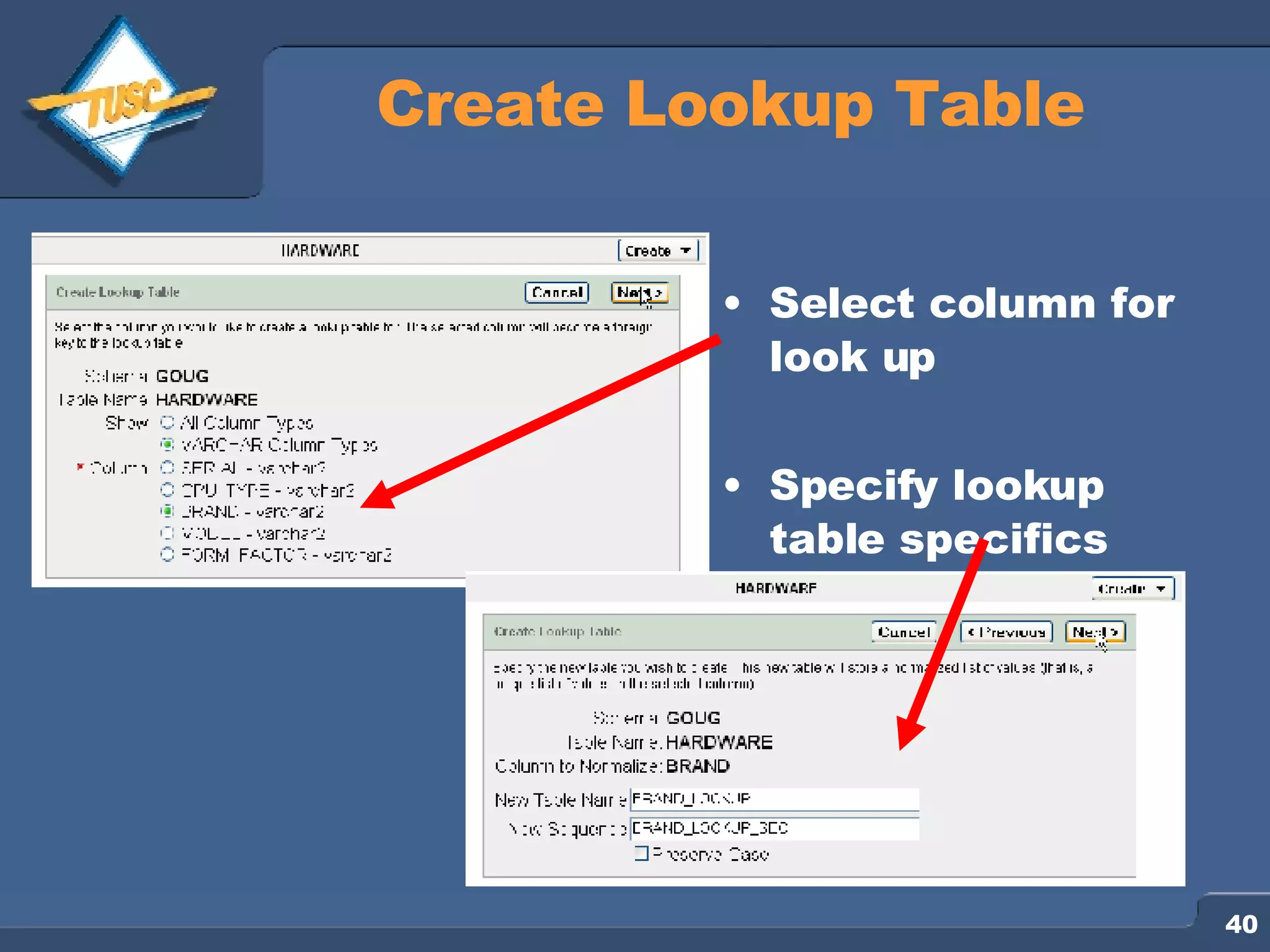Open the Create dropdown in the upper HARDWARE panel
Image resolution: width=1270 pixels, height=952 pixels.
(658, 251)
